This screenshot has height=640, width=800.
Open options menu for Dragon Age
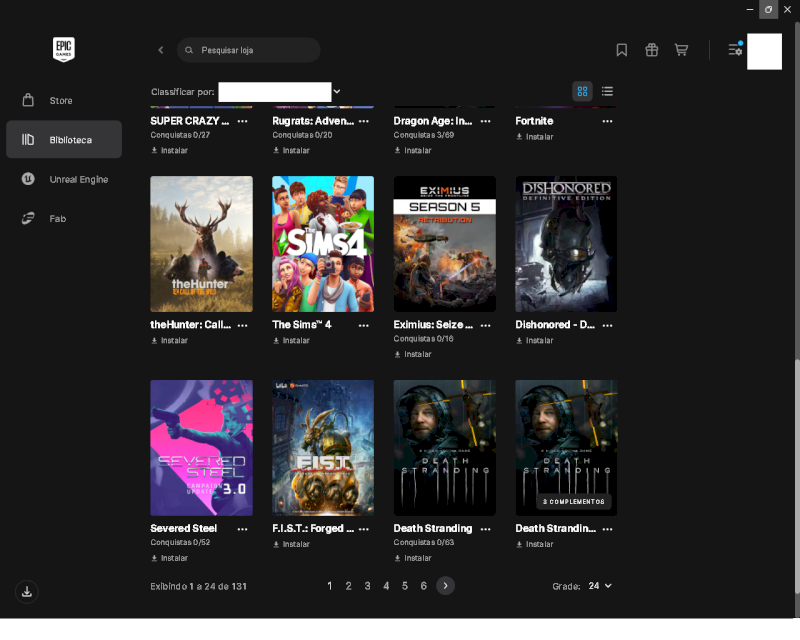tap(486, 121)
